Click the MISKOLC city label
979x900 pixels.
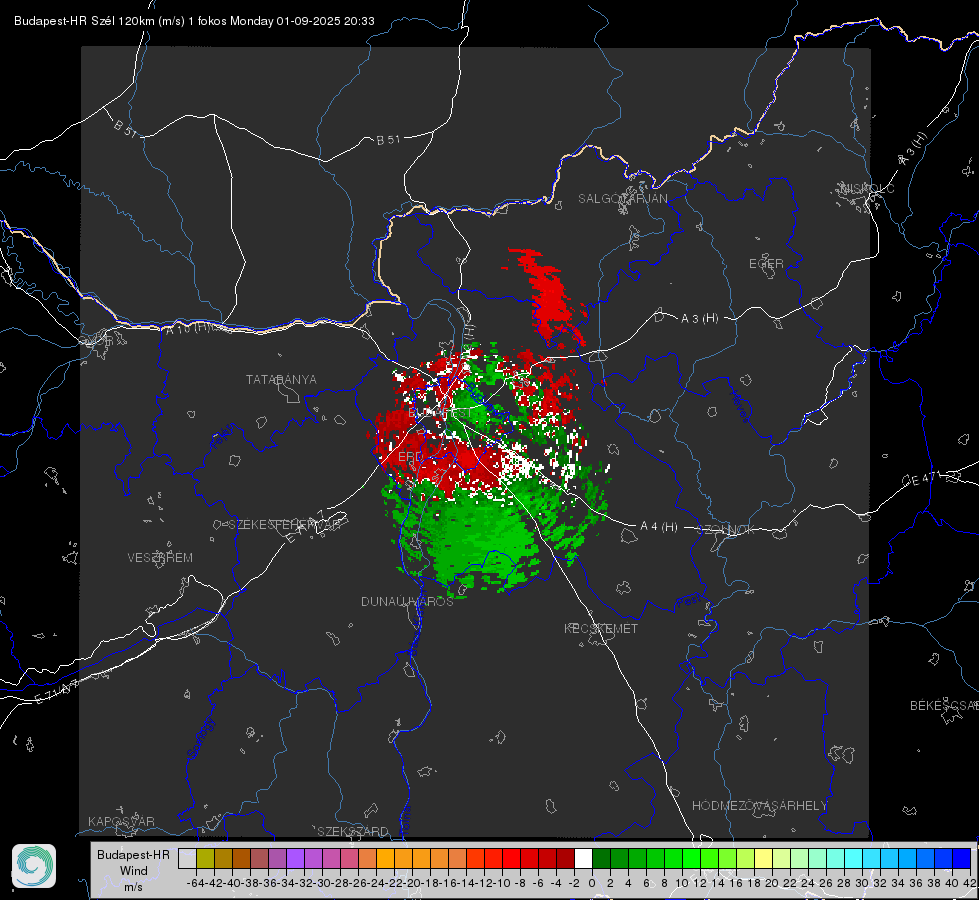click(867, 188)
